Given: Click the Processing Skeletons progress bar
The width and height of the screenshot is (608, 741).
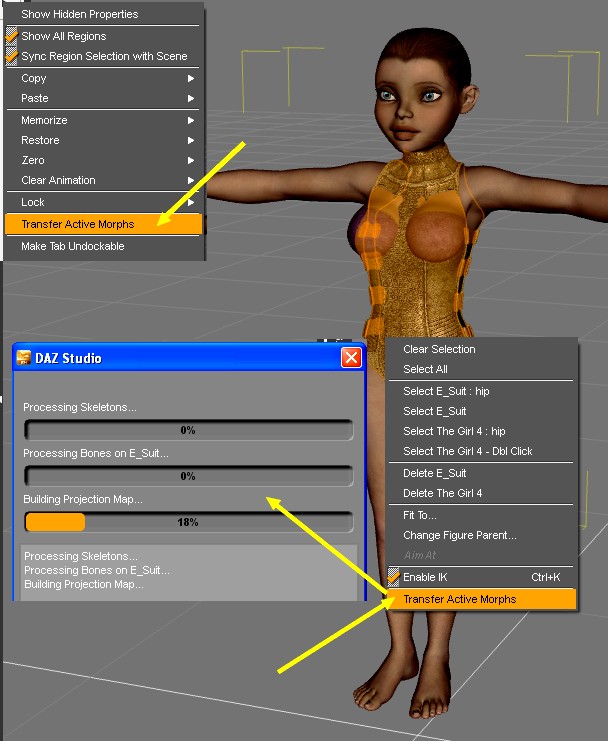Looking at the screenshot, I should pos(188,430).
